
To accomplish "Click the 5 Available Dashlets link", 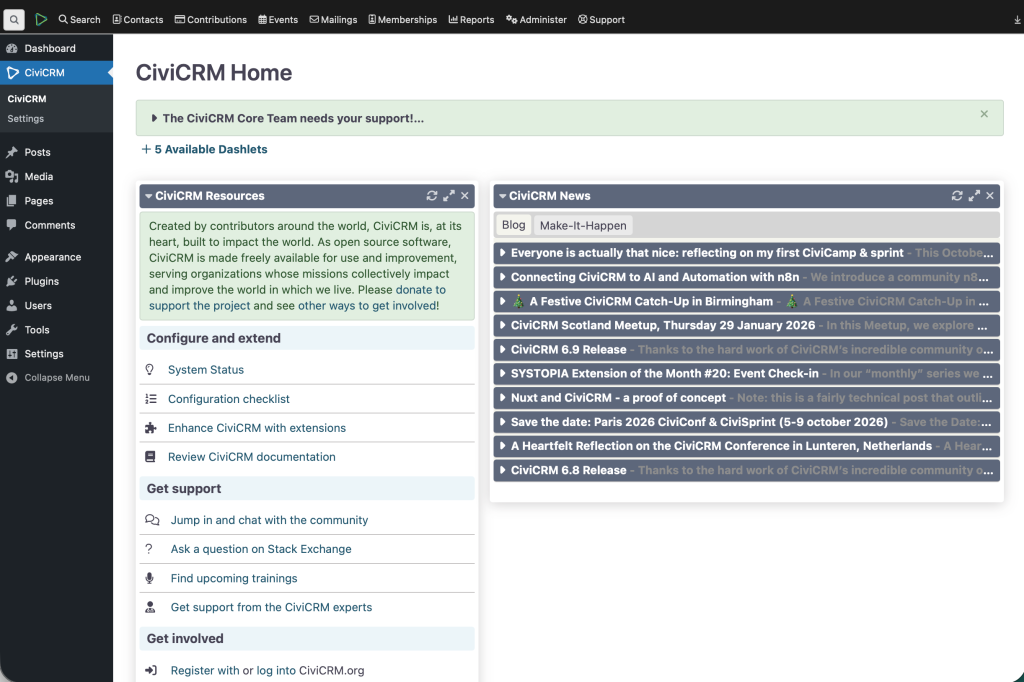I will (204, 149).
